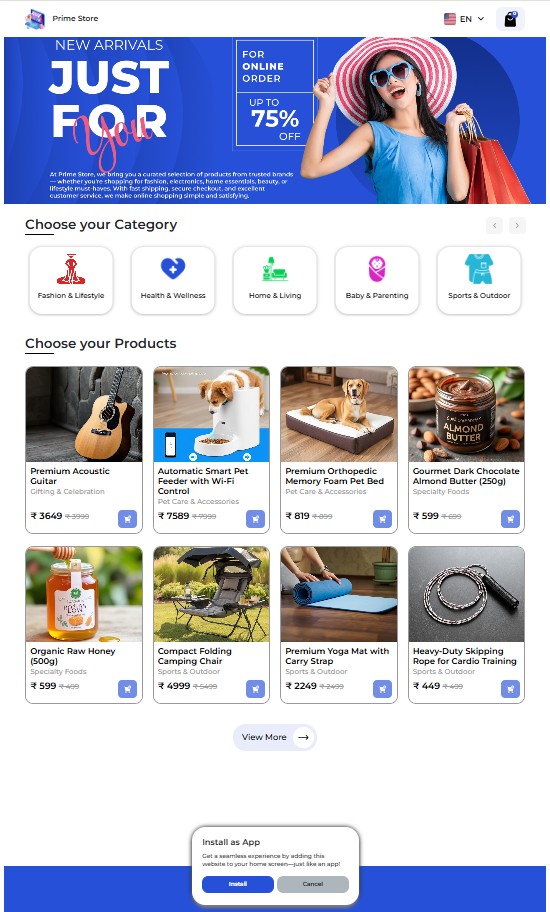Show next categories with right chevron
The width and height of the screenshot is (550, 912).
click(517, 225)
